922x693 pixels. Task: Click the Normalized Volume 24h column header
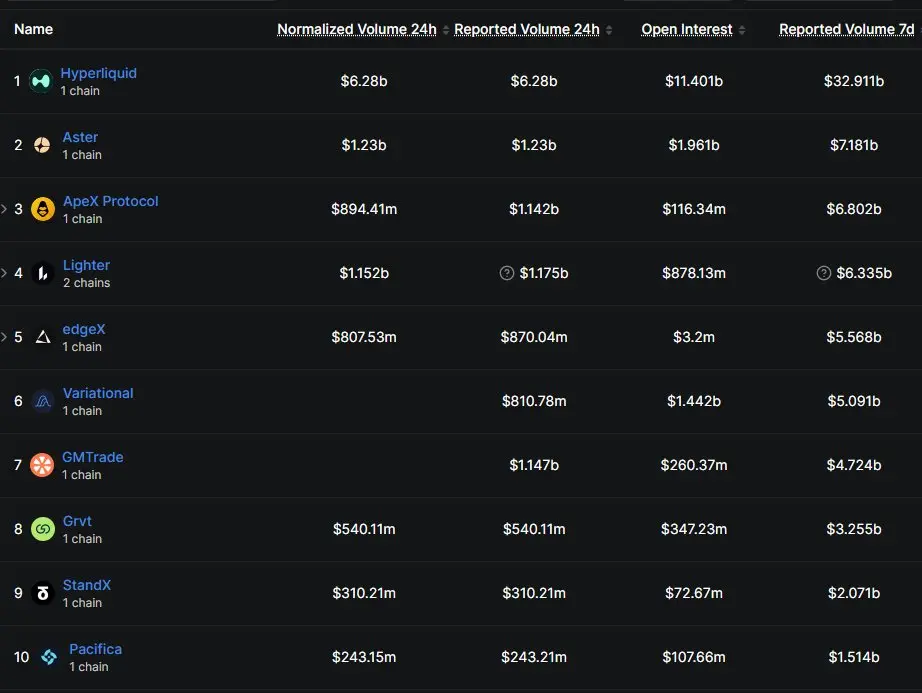[357, 29]
